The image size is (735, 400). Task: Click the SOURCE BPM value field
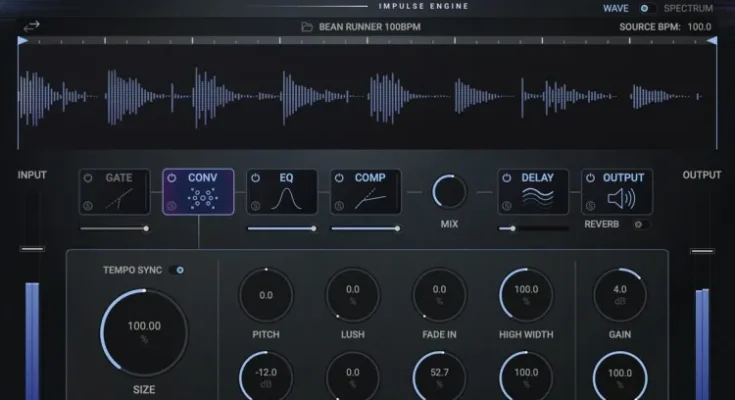click(x=699, y=27)
